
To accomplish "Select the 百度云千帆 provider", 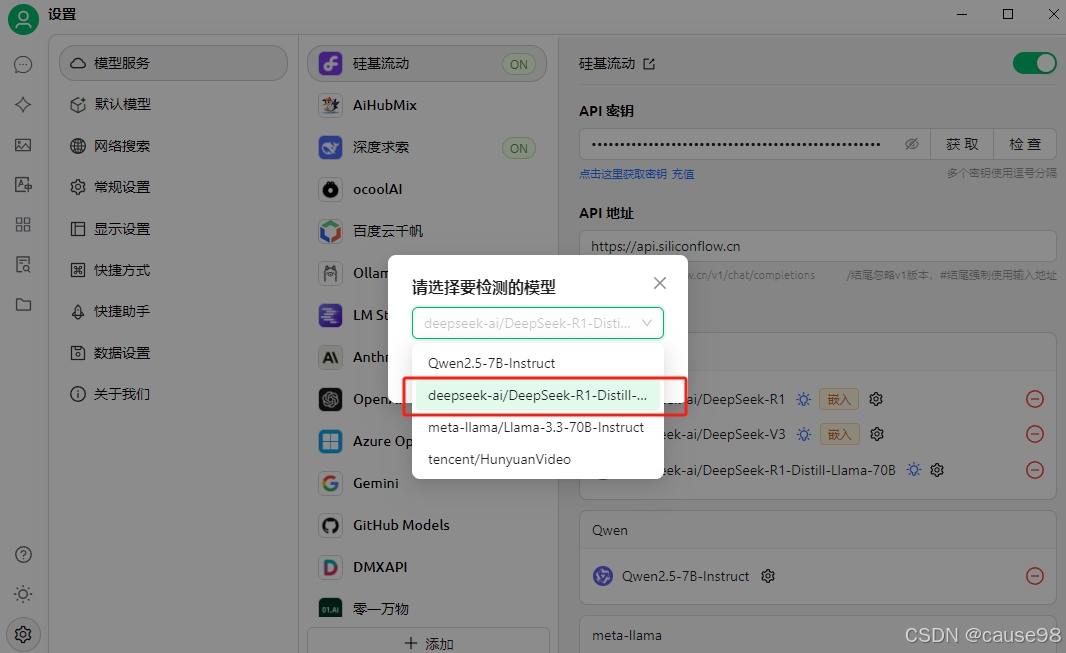I will coord(427,232).
